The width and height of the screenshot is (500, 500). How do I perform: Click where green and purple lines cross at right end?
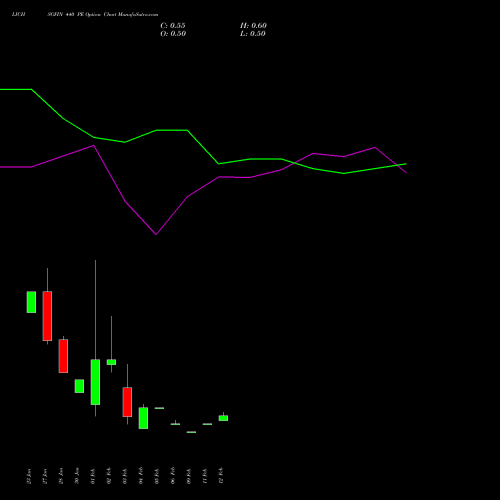(398, 165)
